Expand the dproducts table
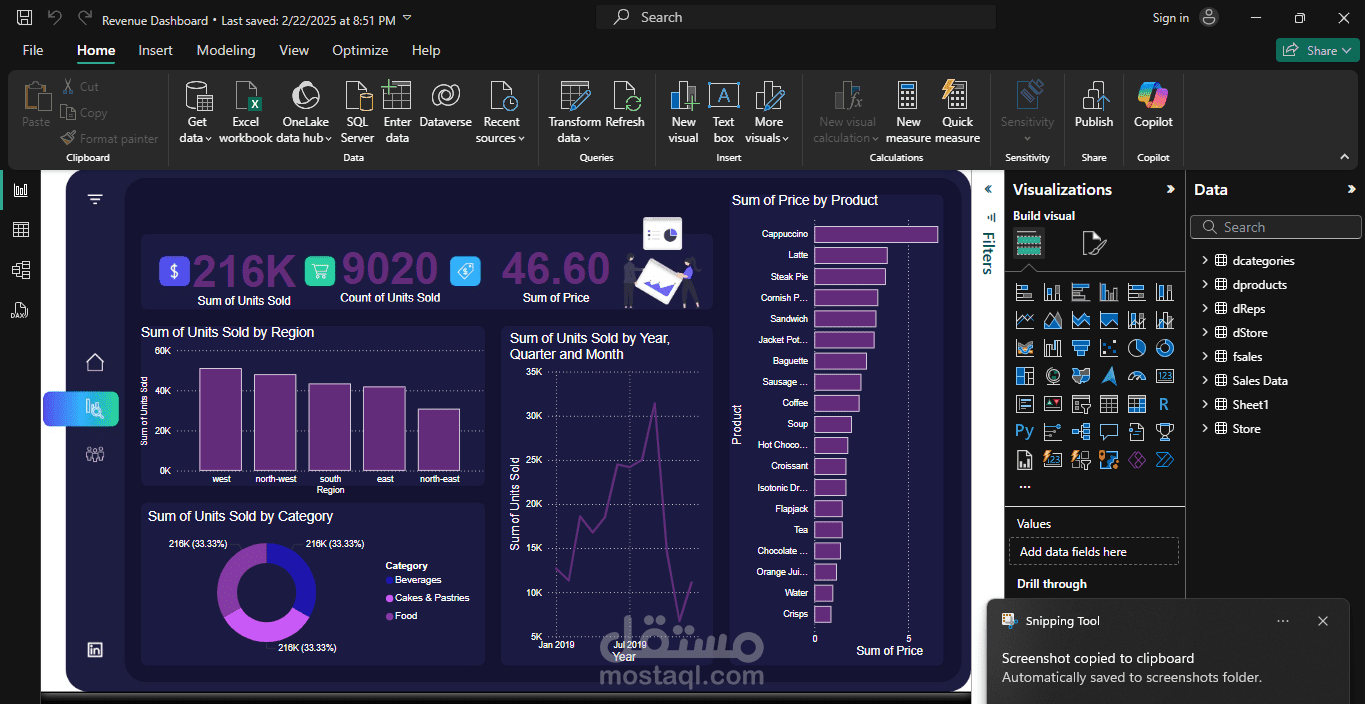The width and height of the screenshot is (1365, 704). click(1205, 285)
